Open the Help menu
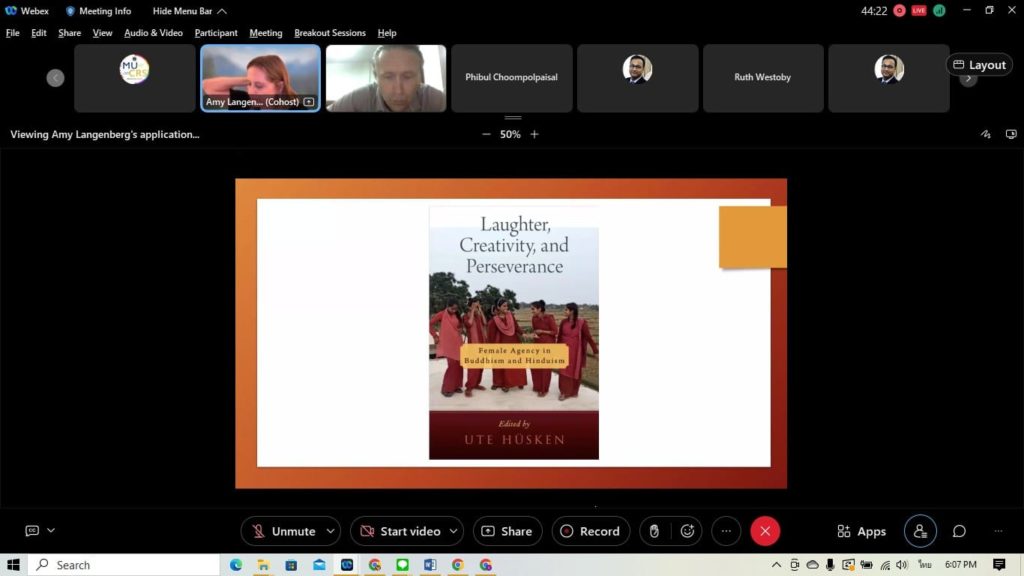 (x=387, y=33)
